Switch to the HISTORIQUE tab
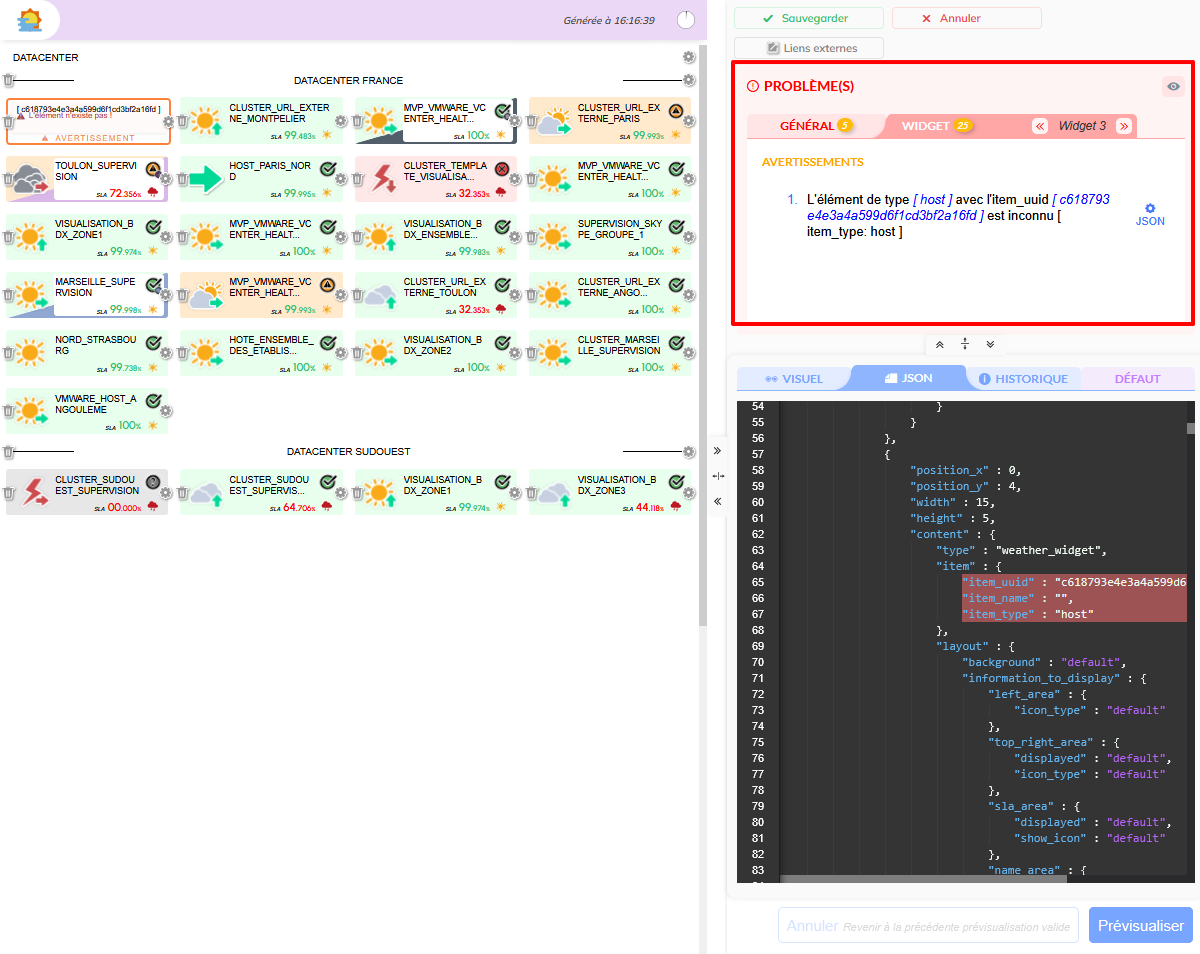The height and width of the screenshot is (954, 1200). coord(1023,379)
